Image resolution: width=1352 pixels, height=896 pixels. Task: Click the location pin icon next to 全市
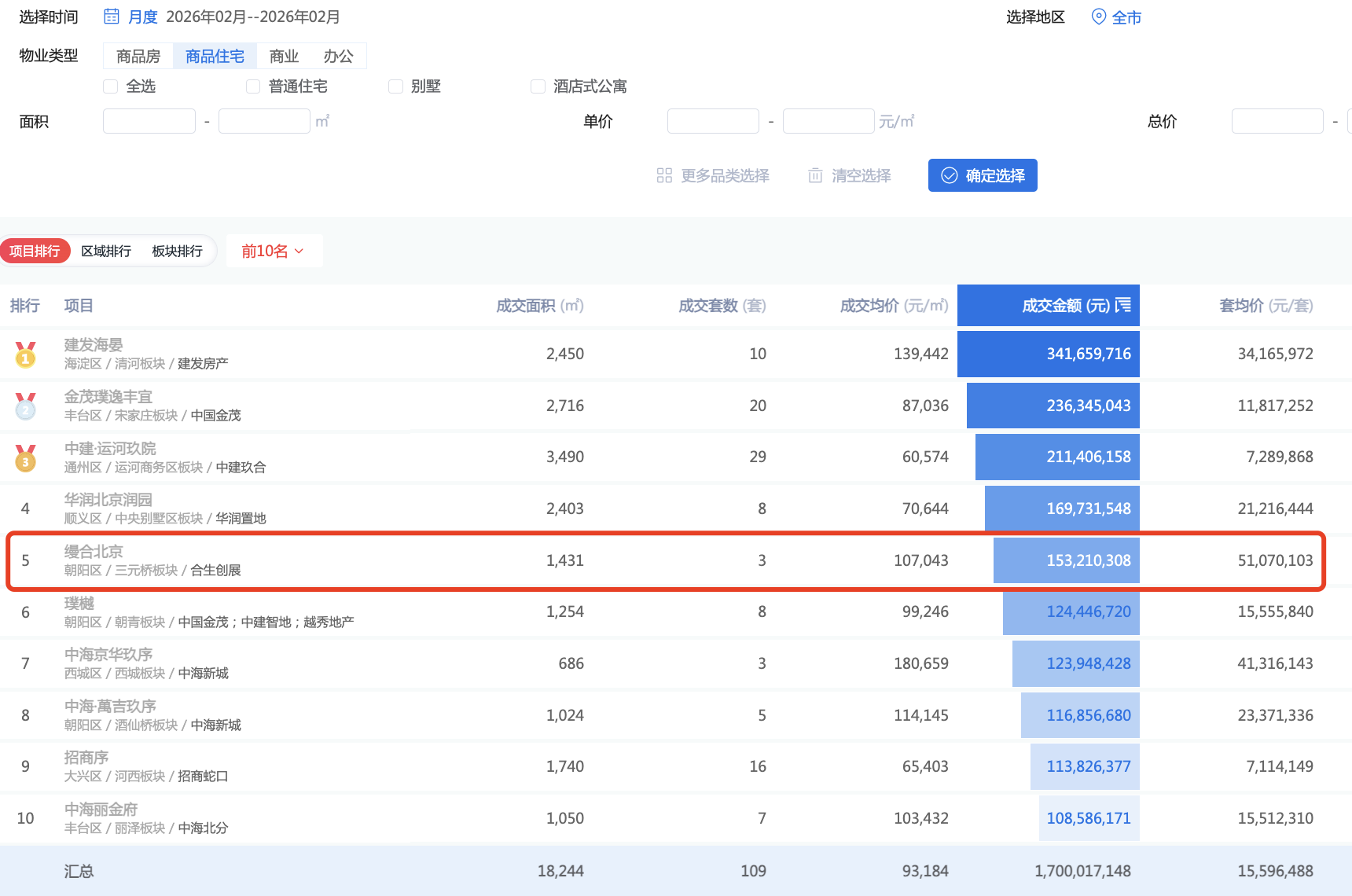(x=1098, y=17)
